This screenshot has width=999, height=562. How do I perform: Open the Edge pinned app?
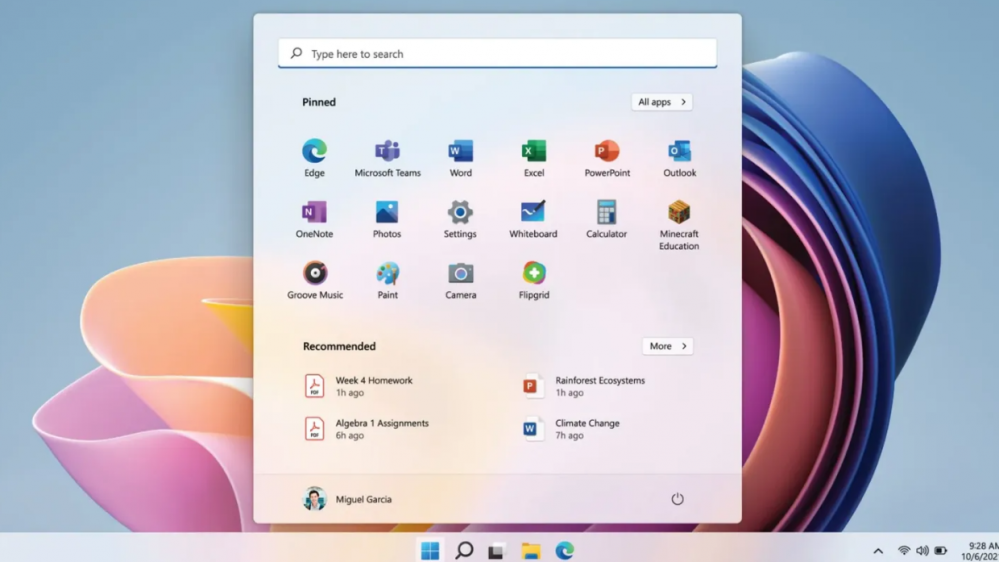tap(314, 158)
